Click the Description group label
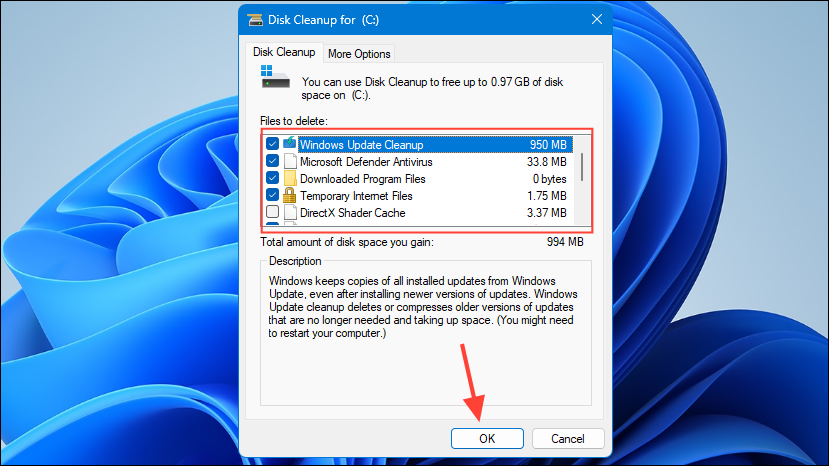This screenshot has width=829, height=466. tap(294, 261)
